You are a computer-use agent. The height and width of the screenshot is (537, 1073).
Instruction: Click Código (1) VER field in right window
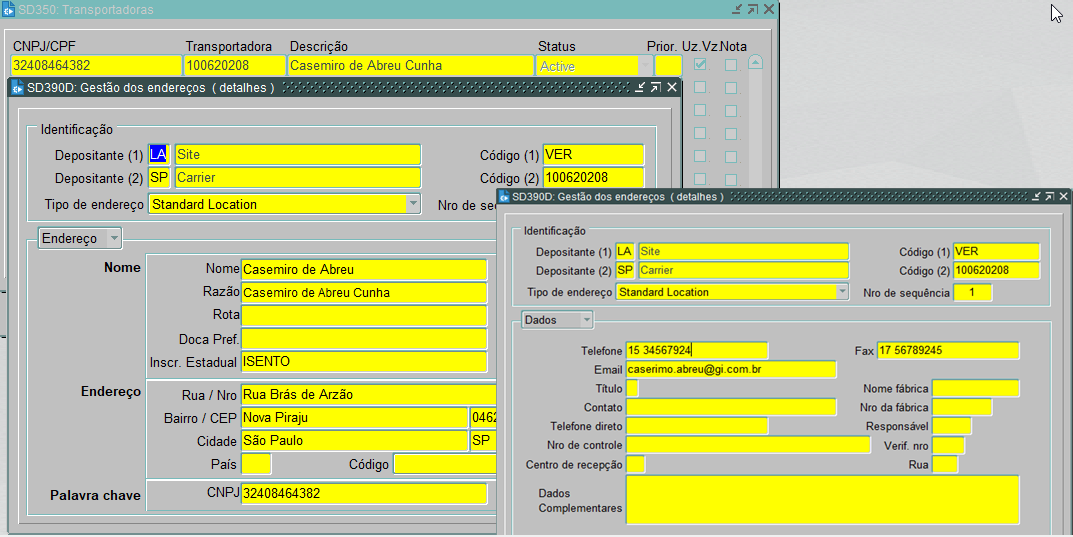(996, 251)
